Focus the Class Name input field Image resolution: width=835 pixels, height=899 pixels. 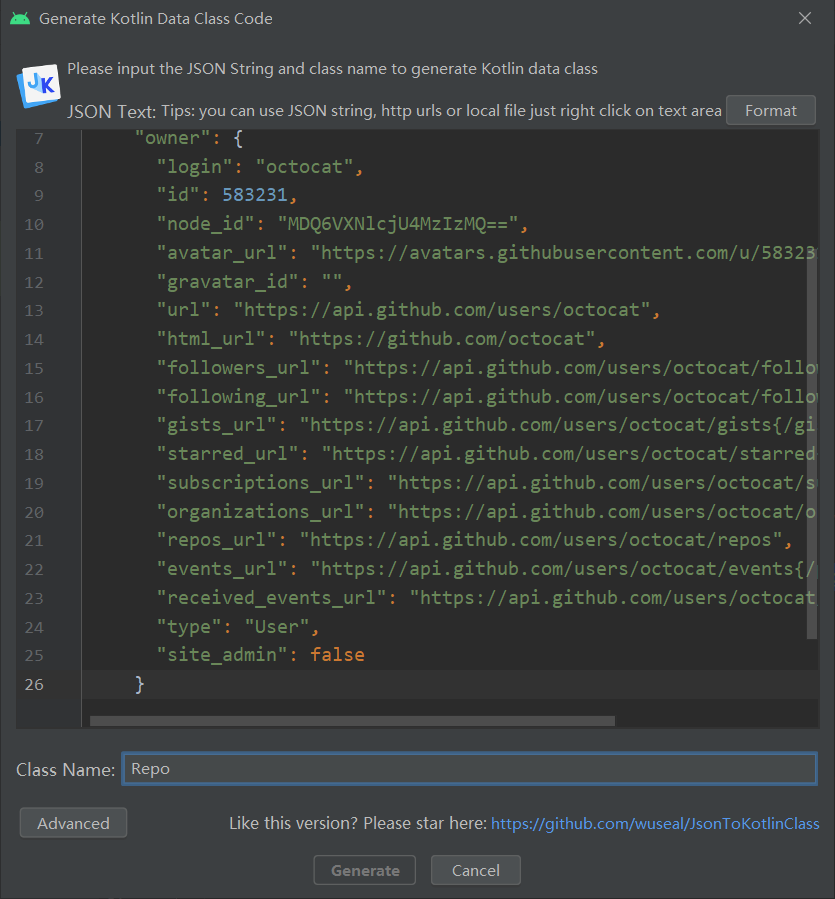[x=469, y=768]
